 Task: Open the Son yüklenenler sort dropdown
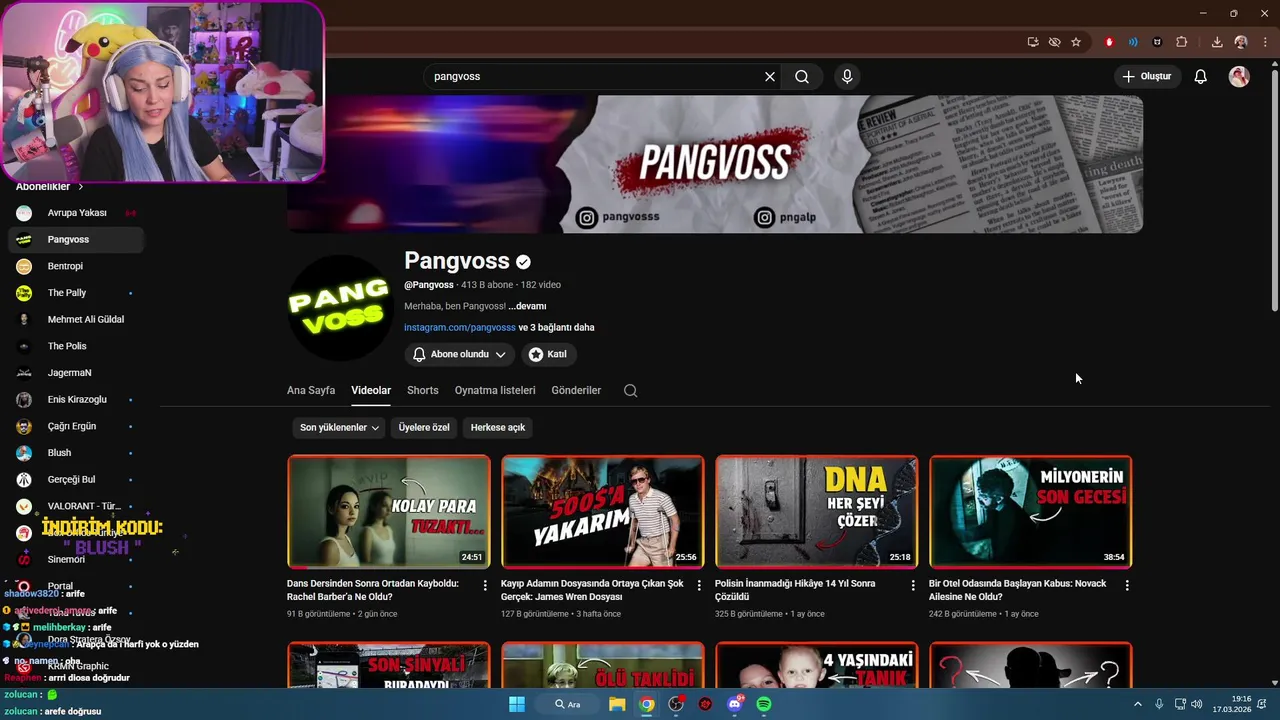tap(339, 427)
